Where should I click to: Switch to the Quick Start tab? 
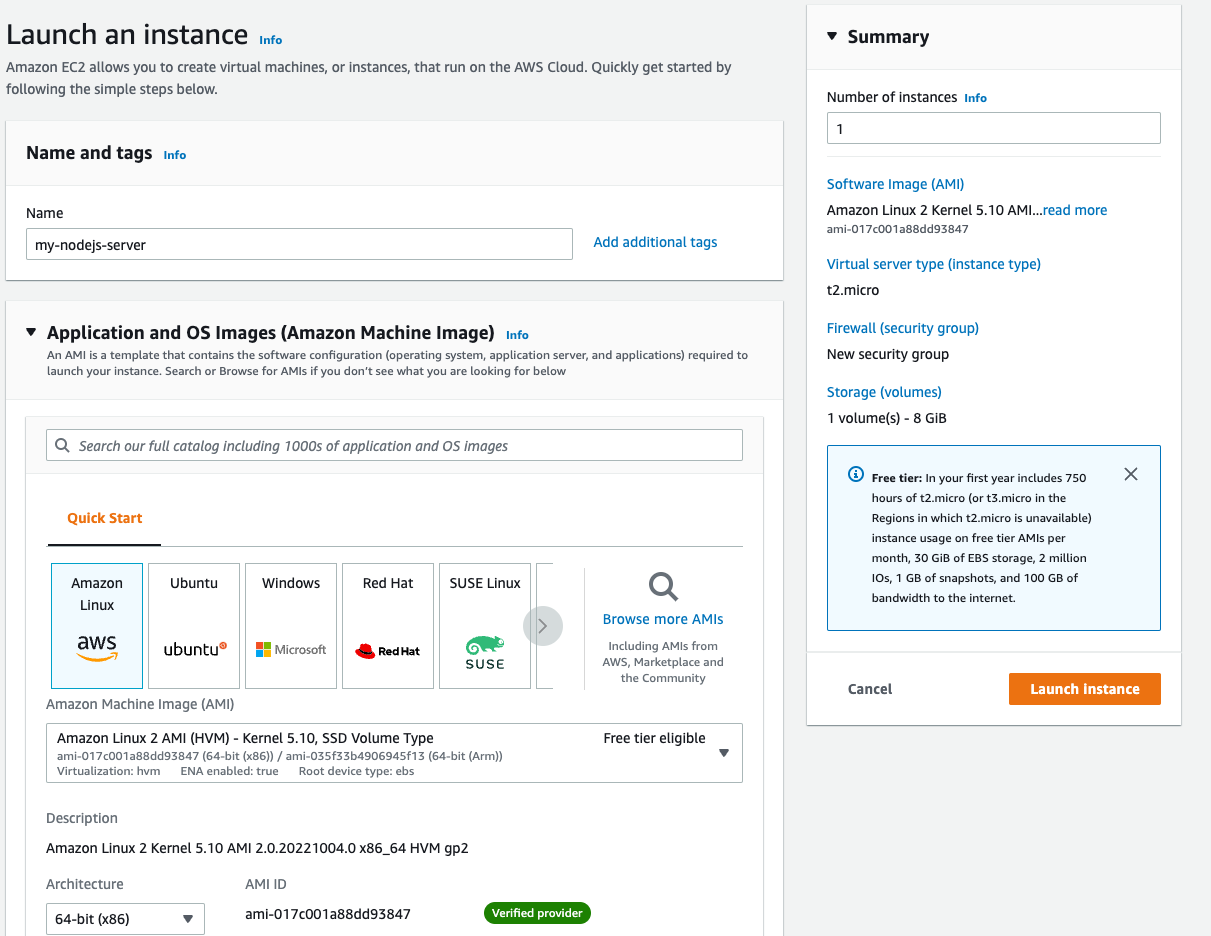point(104,518)
